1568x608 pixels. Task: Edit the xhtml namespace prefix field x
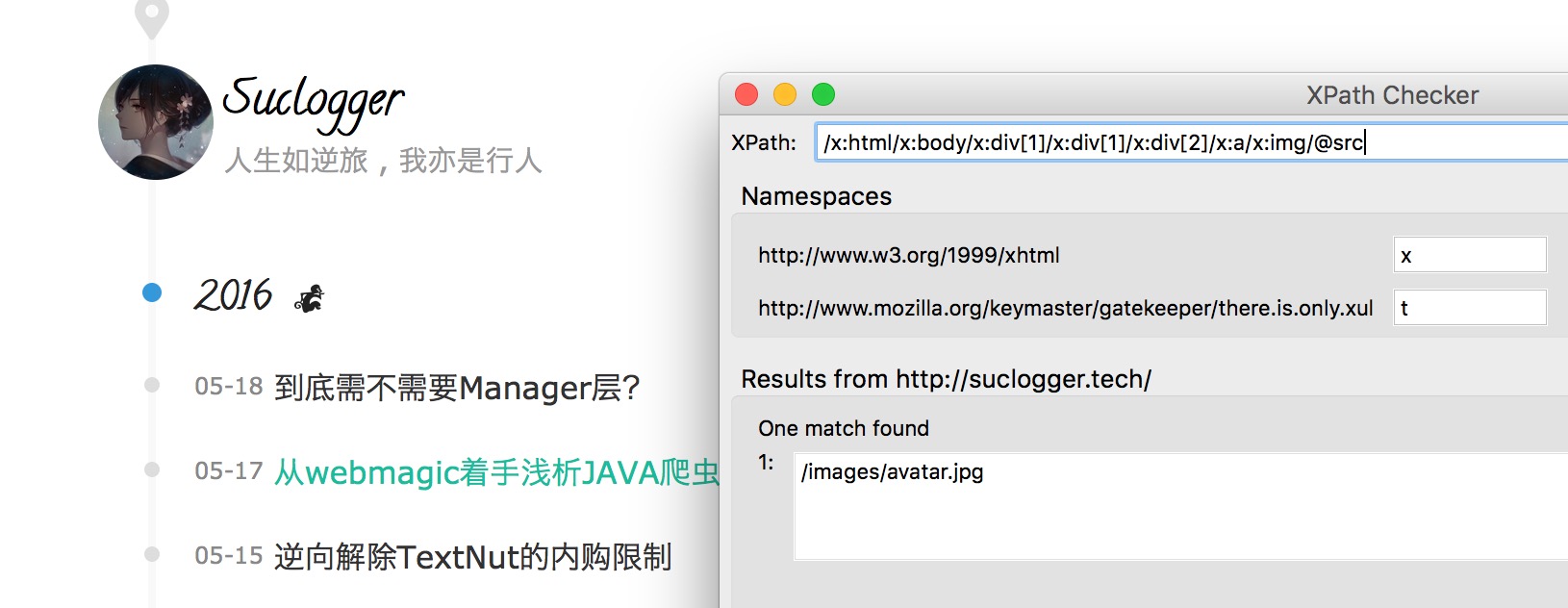coord(1470,256)
